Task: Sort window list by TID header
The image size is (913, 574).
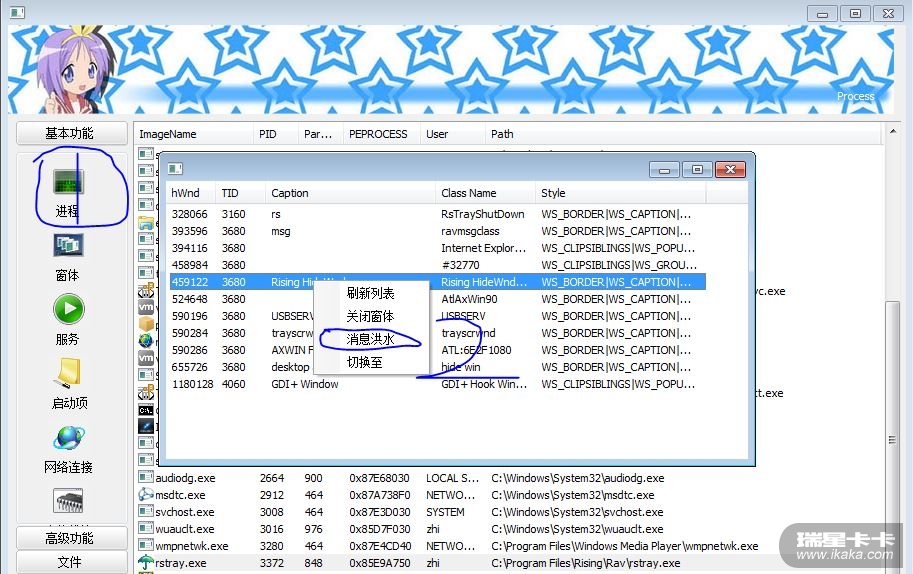Action: pyautogui.click(x=241, y=193)
